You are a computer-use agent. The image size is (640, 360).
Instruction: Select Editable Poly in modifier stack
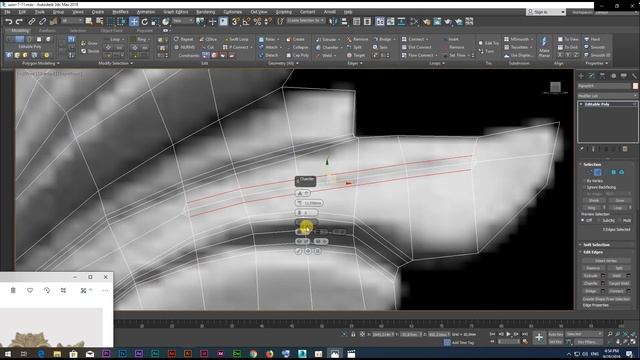(597, 104)
